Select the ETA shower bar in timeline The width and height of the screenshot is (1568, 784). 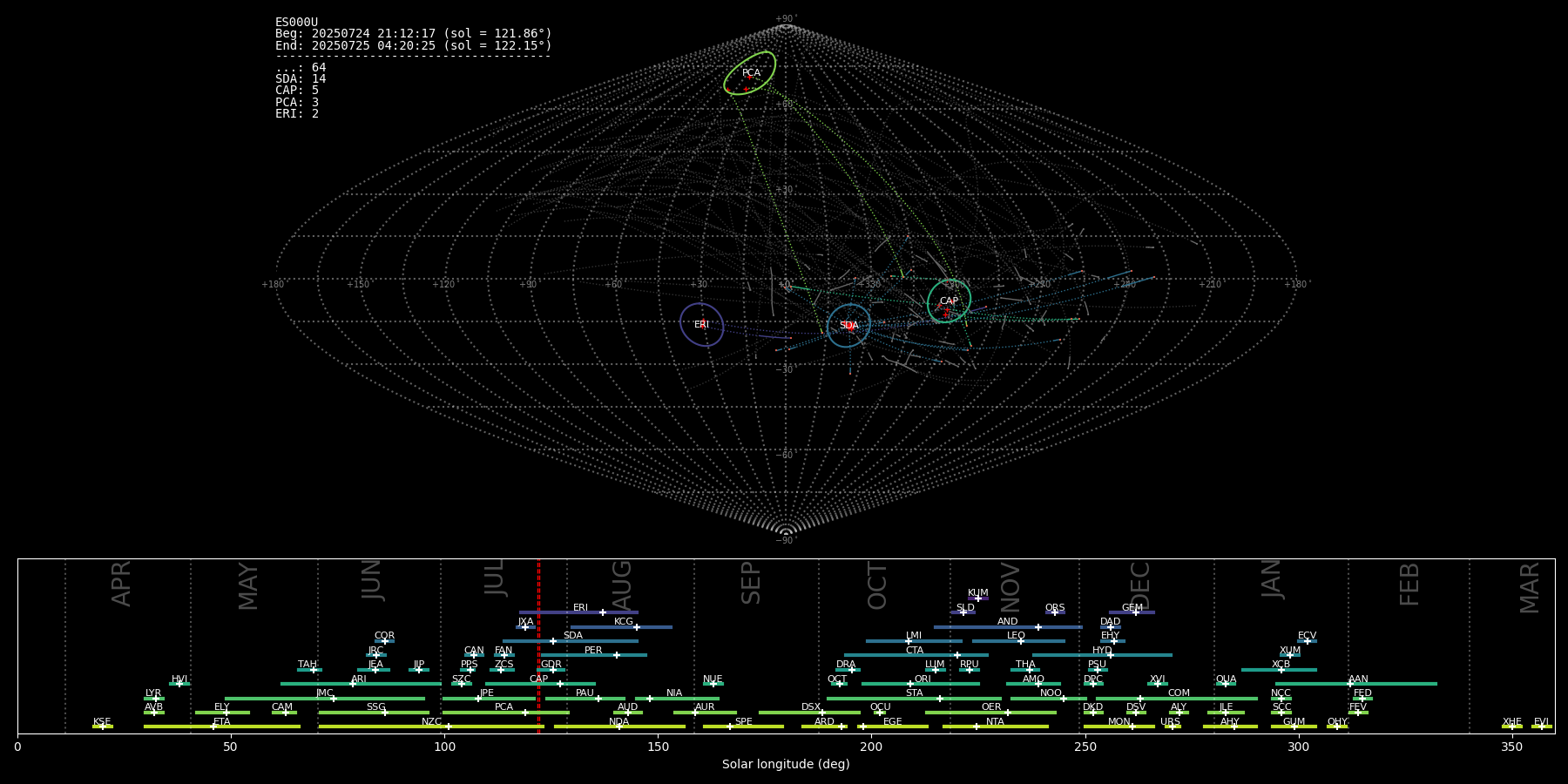[222, 727]
